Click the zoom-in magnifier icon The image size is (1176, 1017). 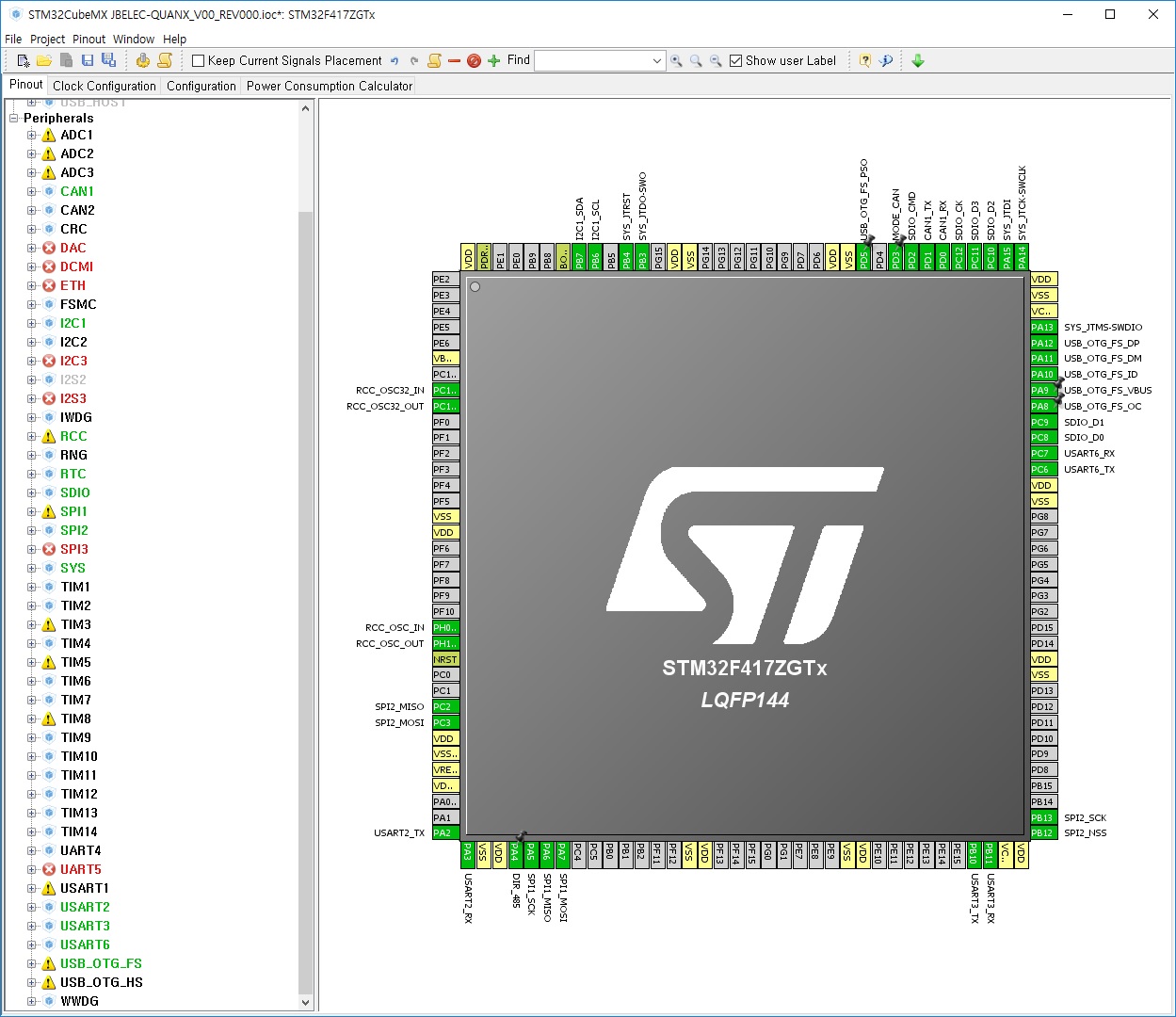(x=677, y=60)
